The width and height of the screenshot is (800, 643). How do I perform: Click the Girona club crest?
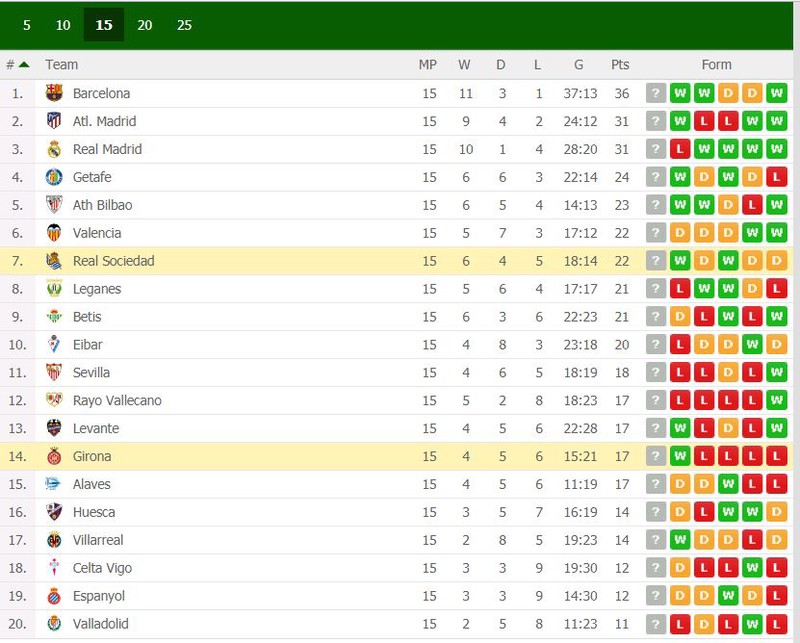[54, 456]
